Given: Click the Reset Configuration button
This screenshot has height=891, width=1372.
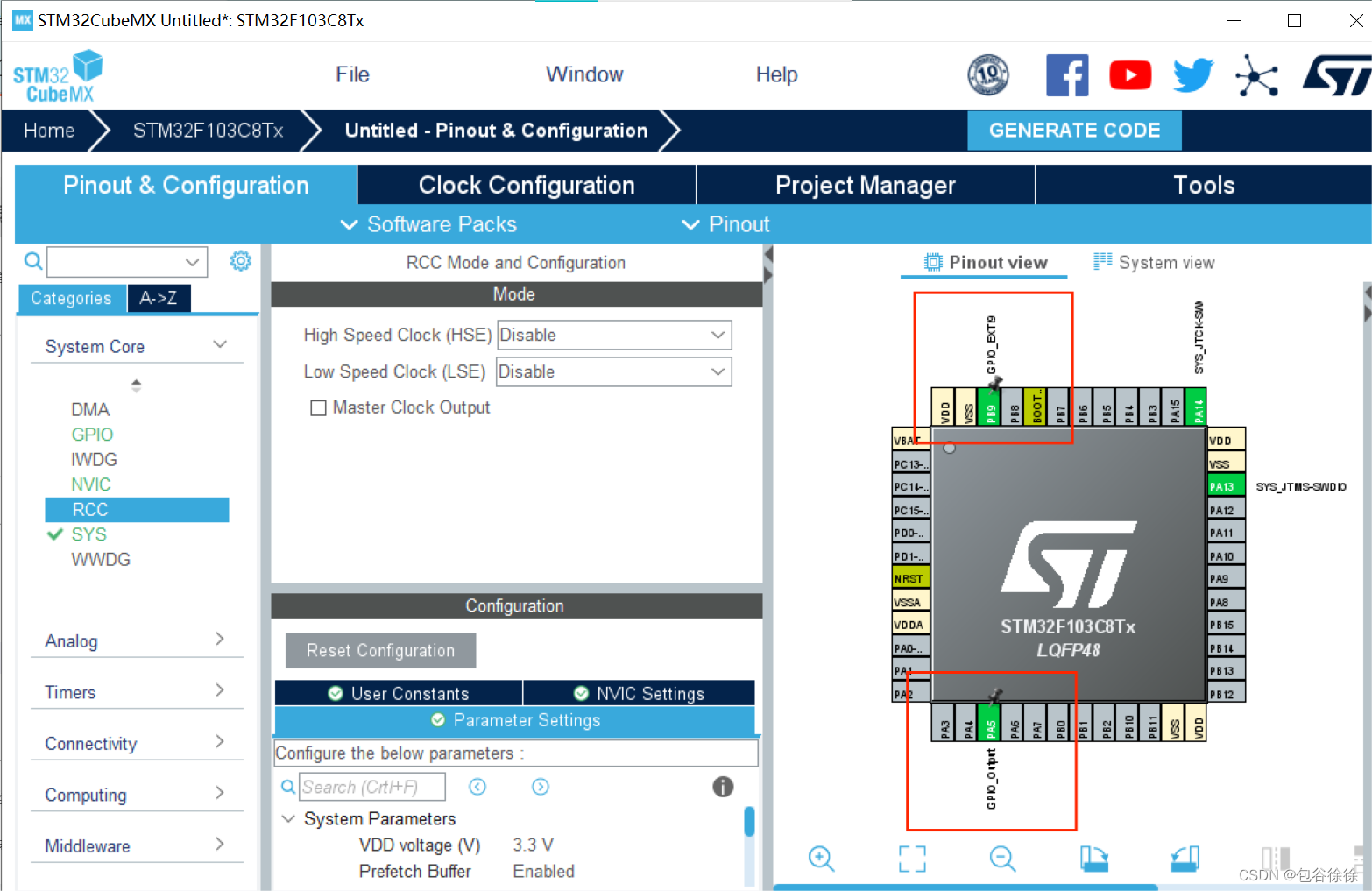Looking at the screenshot, I should tap(381, 650).
